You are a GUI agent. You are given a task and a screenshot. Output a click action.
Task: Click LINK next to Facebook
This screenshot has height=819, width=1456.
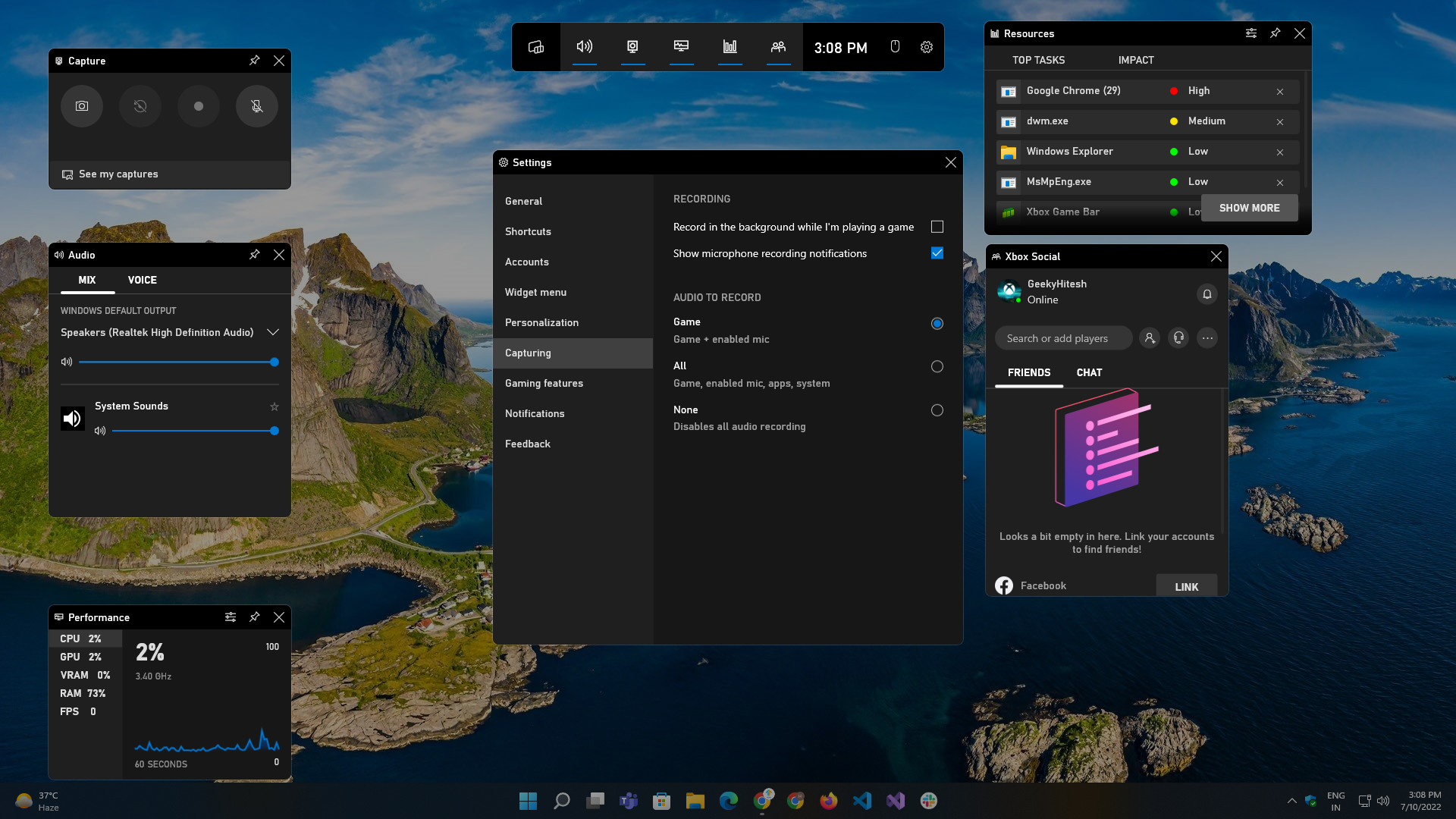point(1186,586)
